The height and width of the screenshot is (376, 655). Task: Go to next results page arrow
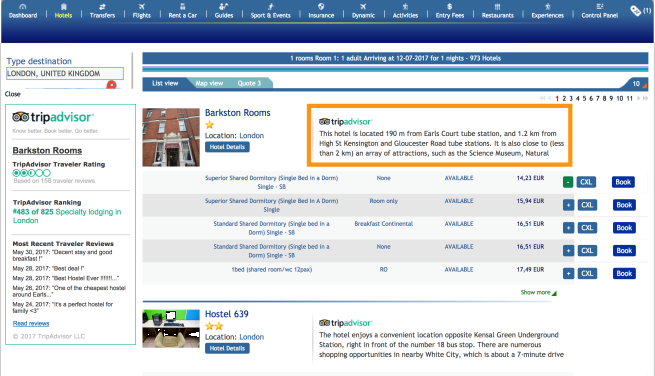[x=638, y=99]
